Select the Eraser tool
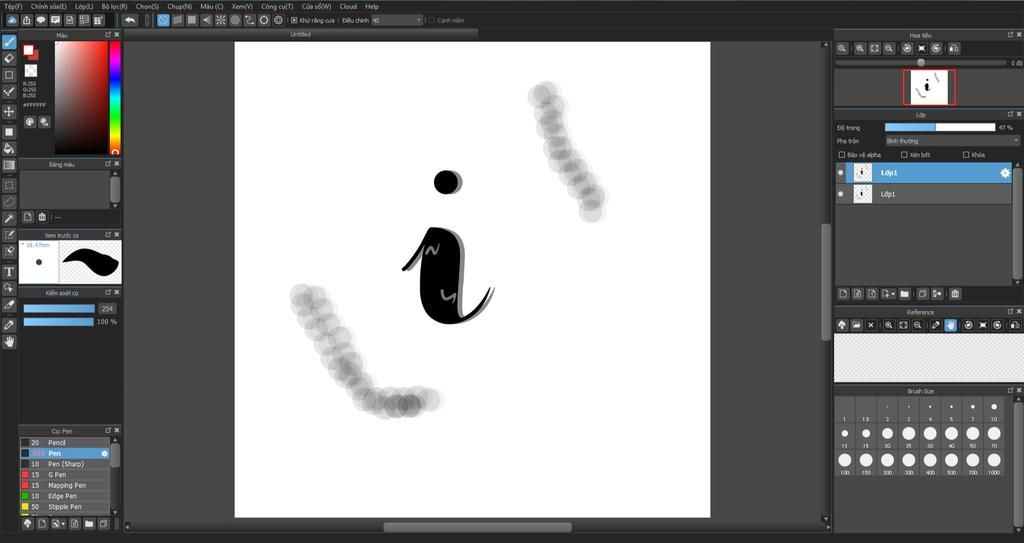 (9, 58)
